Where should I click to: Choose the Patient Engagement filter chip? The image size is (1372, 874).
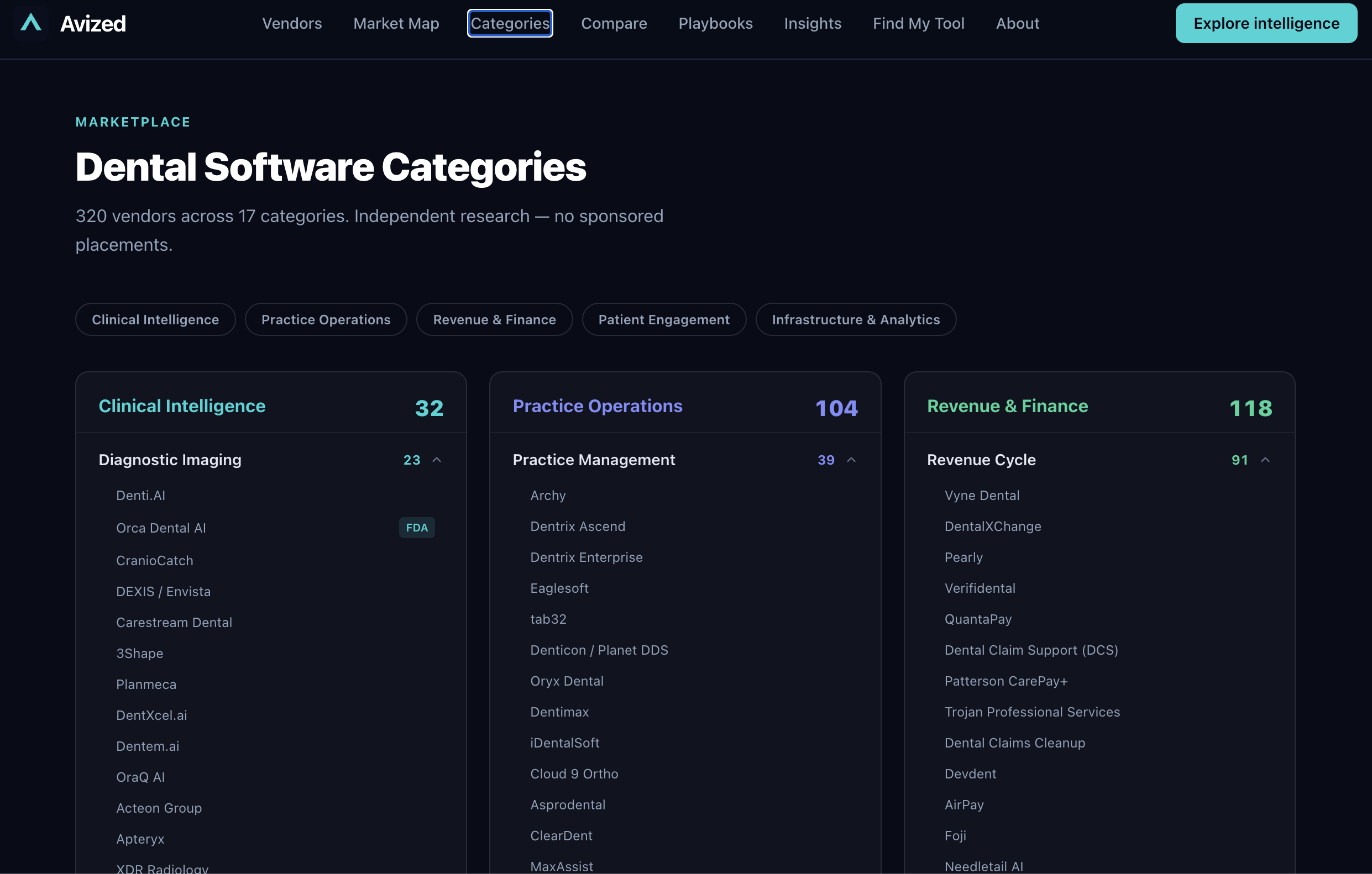[664, 319]
